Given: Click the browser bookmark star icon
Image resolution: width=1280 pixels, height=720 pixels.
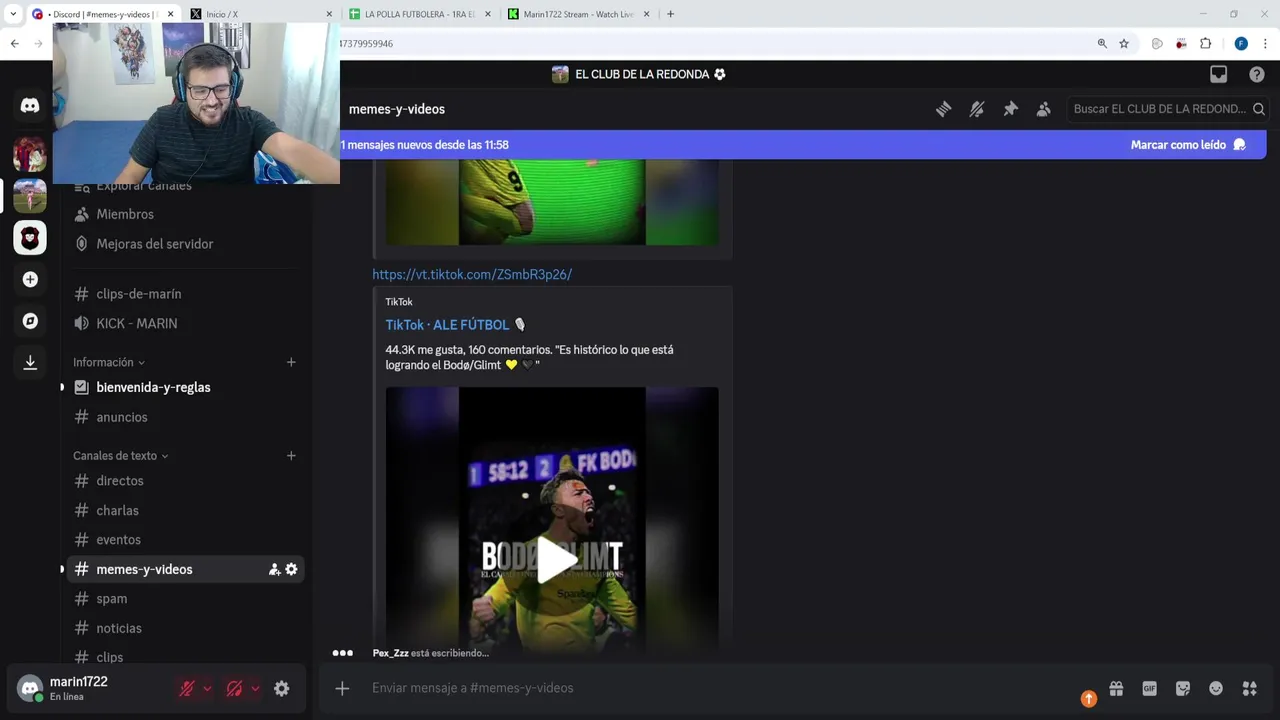Looking at the screenshot, I should [x=1124, y=44].
